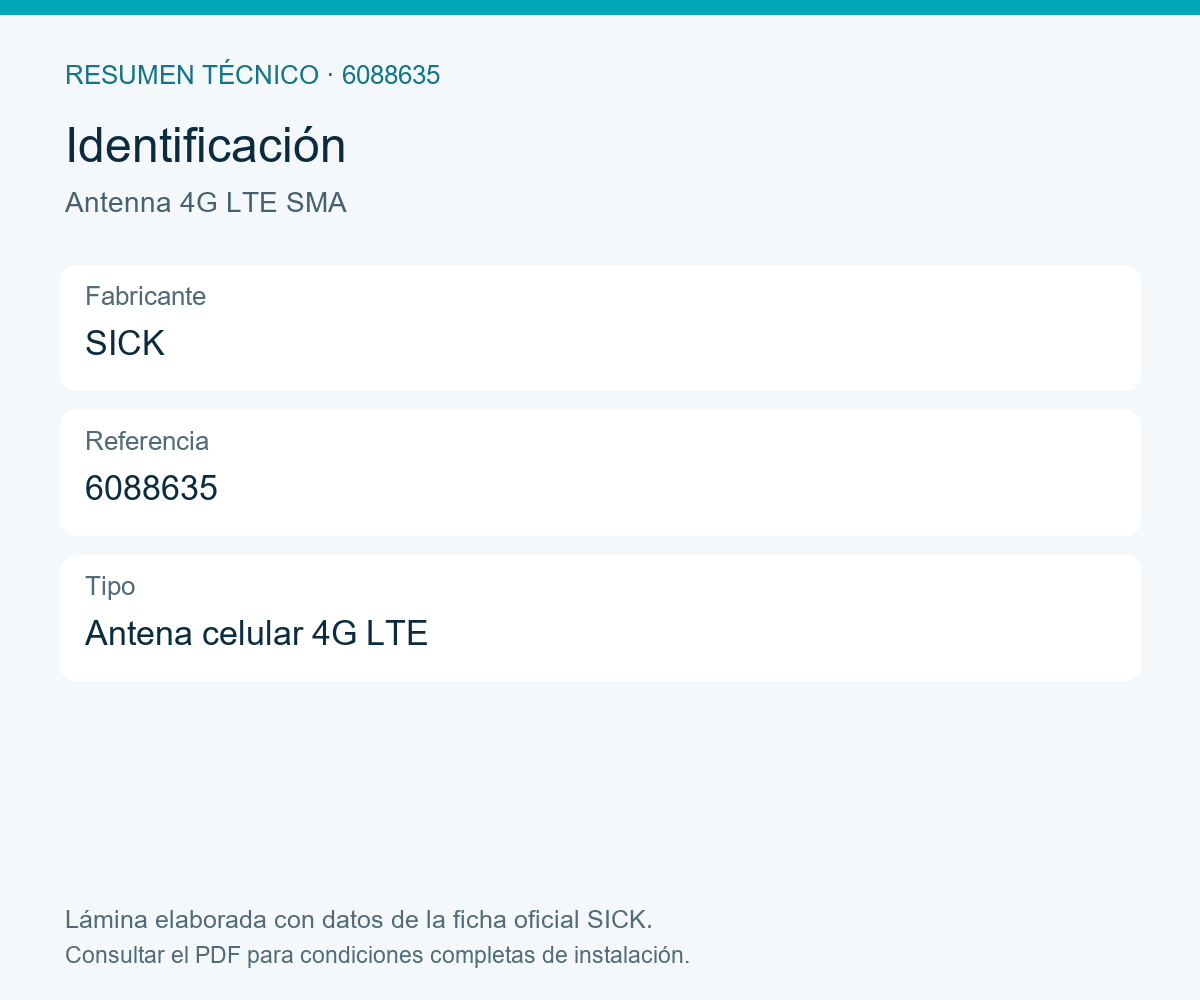Click the 'Fabricante' label
1200x1000 pixels.
145,296
